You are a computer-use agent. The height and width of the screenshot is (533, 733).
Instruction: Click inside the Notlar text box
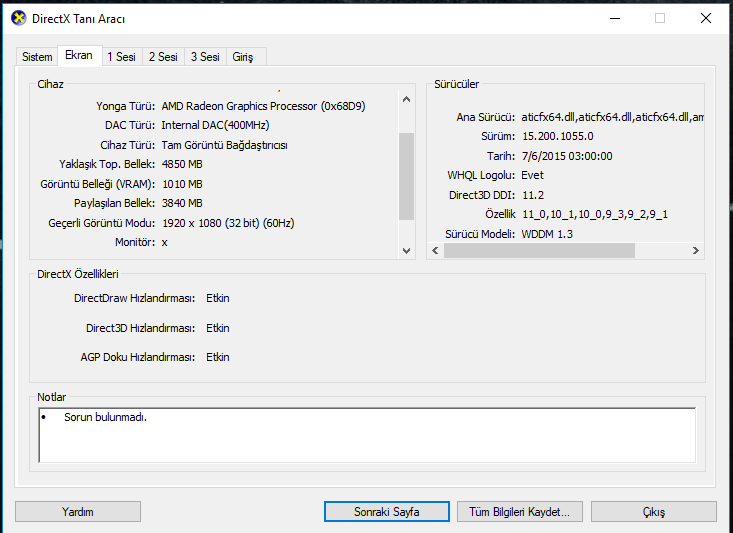(367, 435)
